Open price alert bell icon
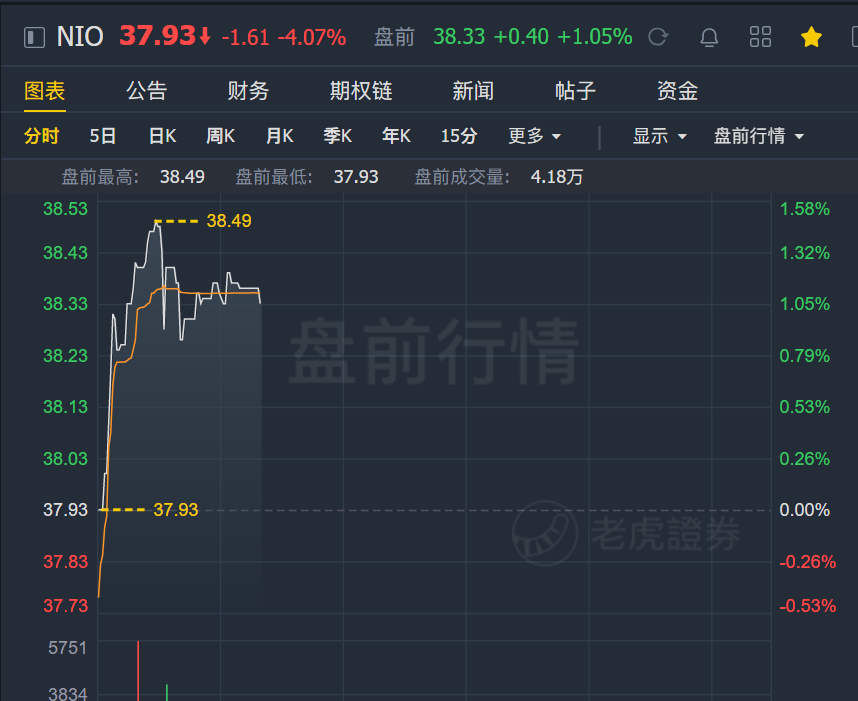 tap(709, 37)
